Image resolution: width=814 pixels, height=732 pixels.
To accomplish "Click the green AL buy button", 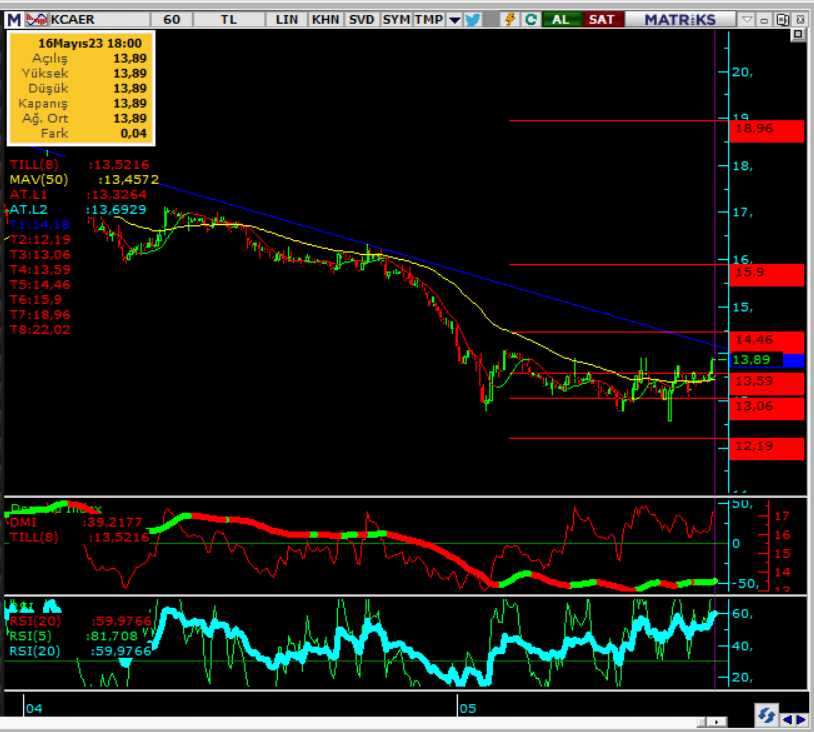I will coord(560,20).
